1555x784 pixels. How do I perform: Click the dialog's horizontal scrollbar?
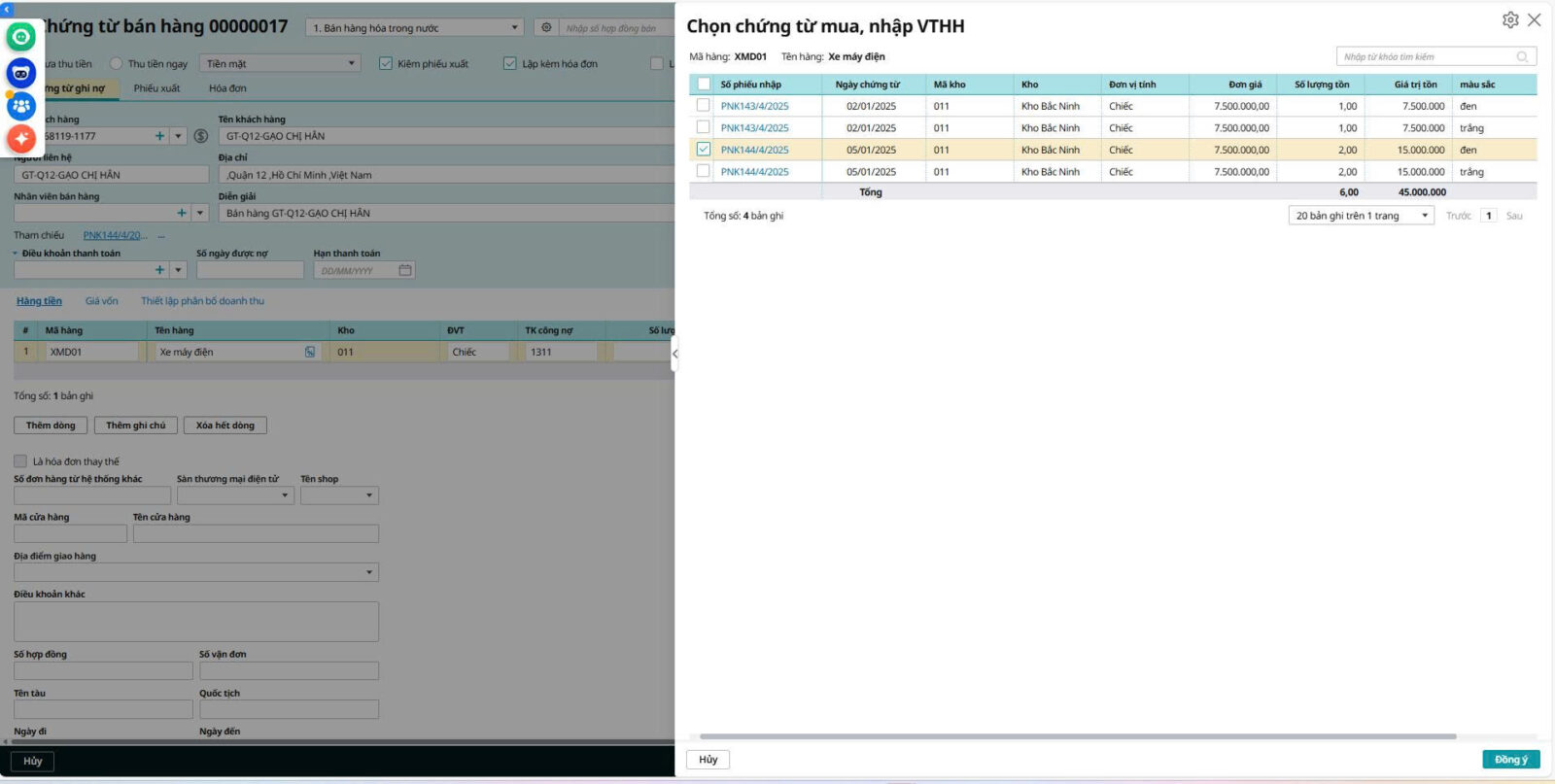(1078, 736)
